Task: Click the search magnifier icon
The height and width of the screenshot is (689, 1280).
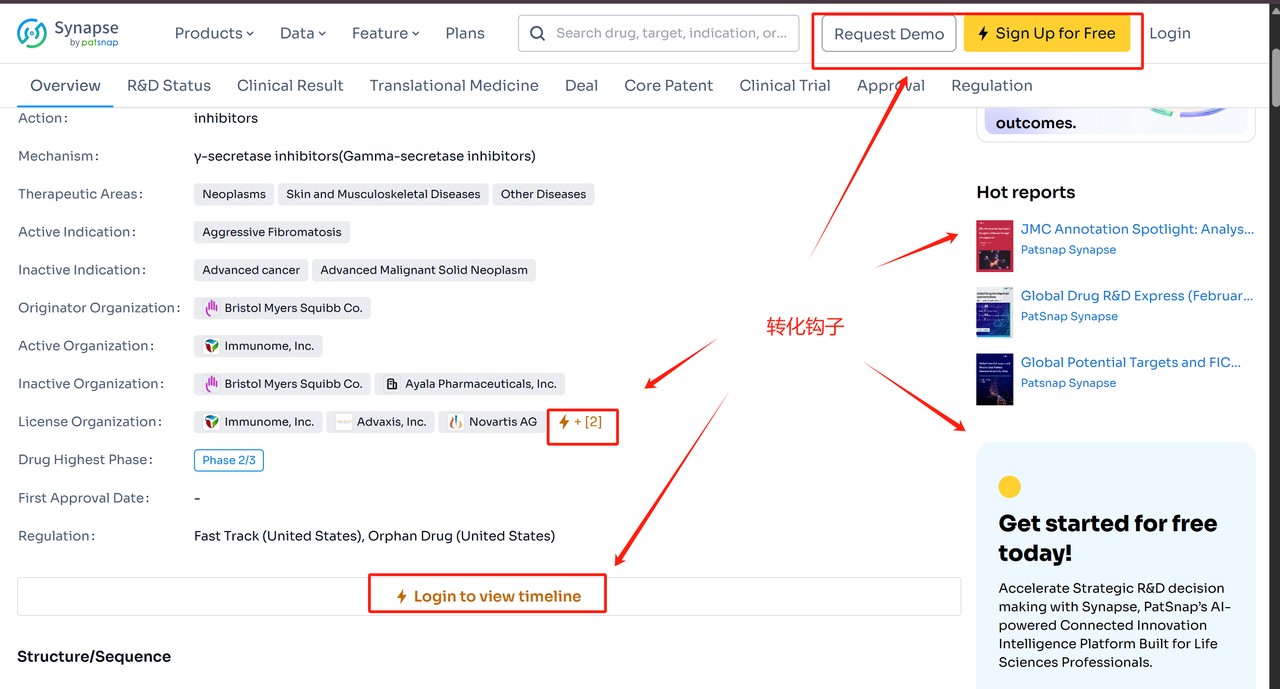Action: (538, 33)
